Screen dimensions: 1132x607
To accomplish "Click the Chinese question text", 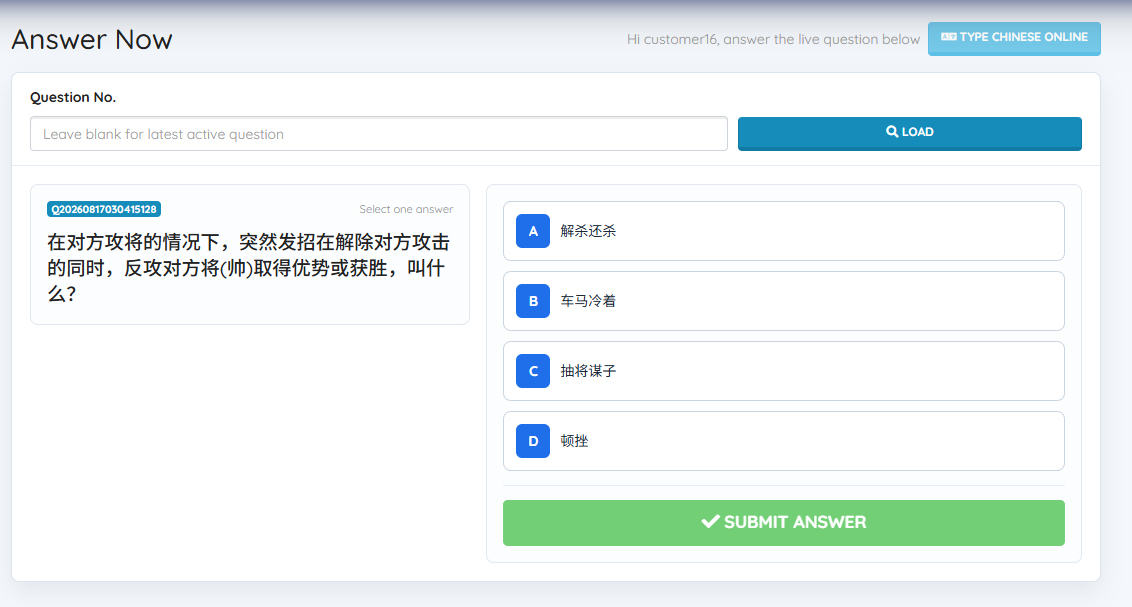I will [x=248, y=268].
